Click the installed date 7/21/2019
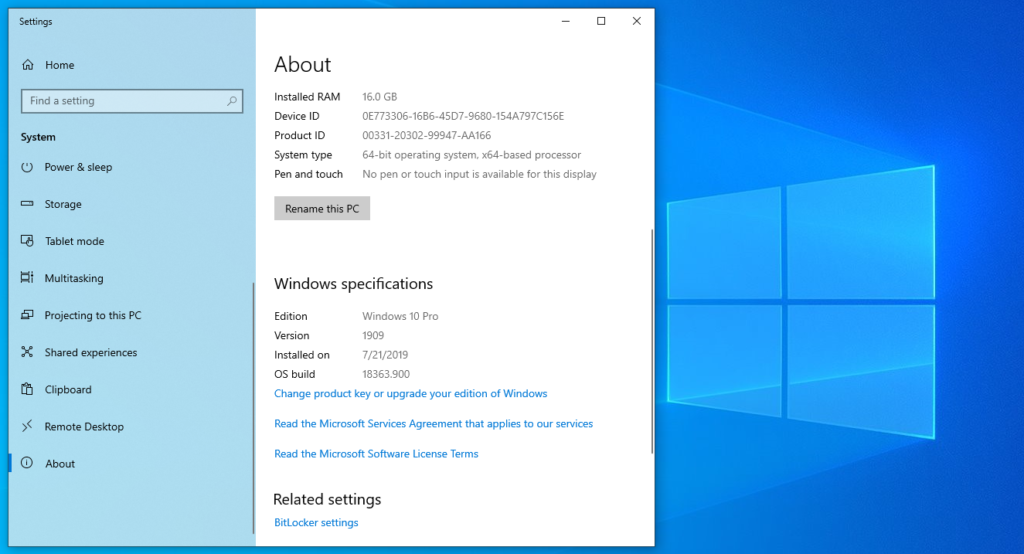1024x554 pixels. pos(385,355)
